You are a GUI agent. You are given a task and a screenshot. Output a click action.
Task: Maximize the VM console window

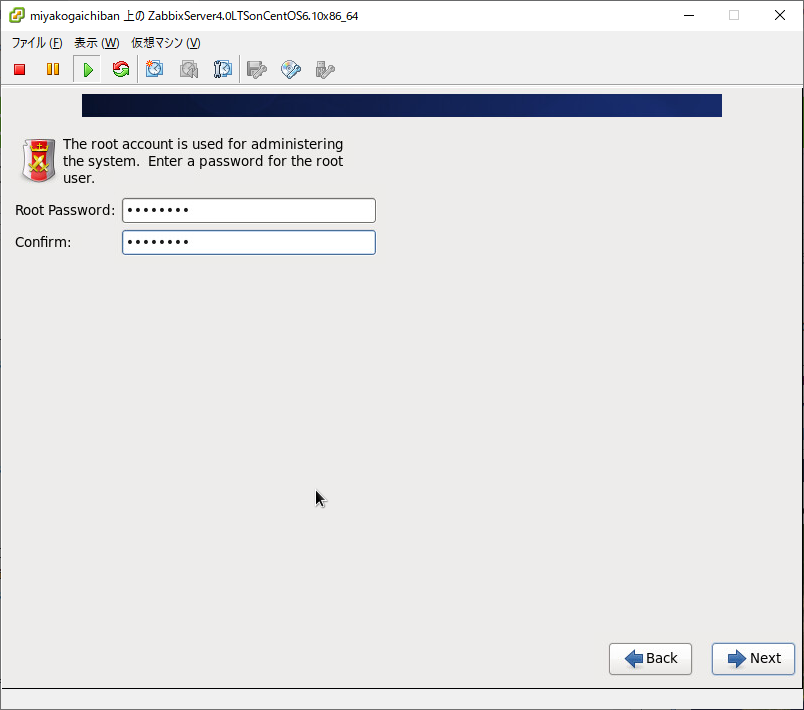click(734, 15)
